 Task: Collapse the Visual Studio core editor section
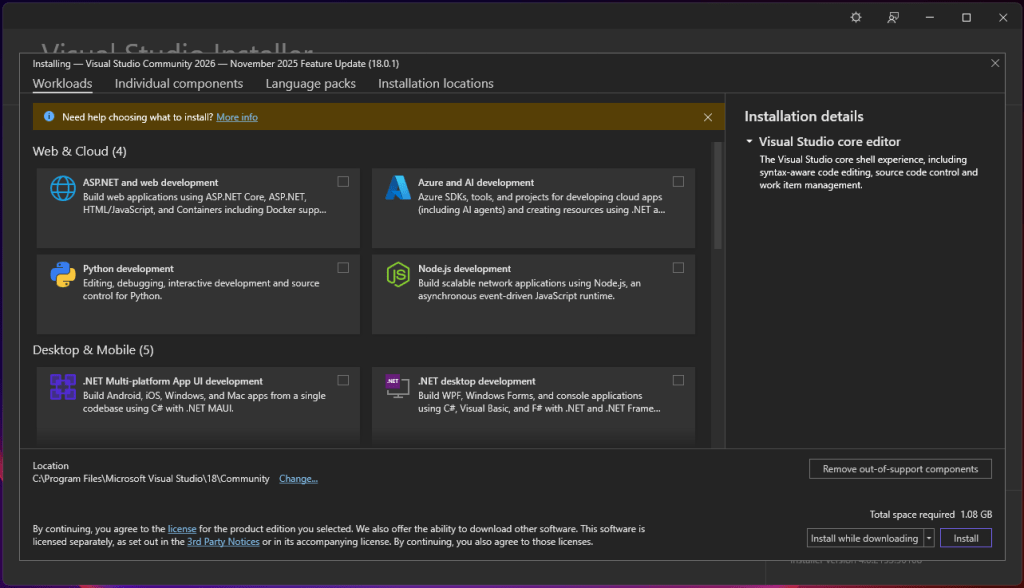coord(749,142)
